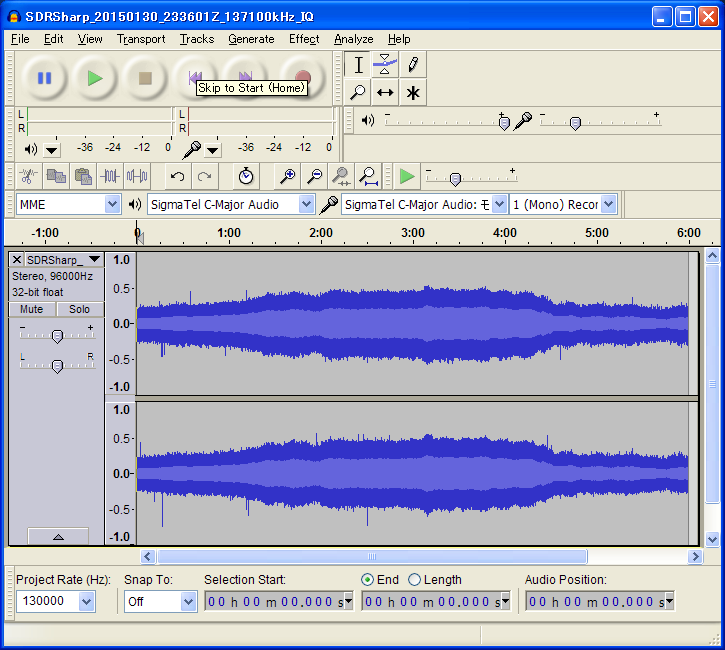Click the playback speed slider knob

tap(455, 179)
